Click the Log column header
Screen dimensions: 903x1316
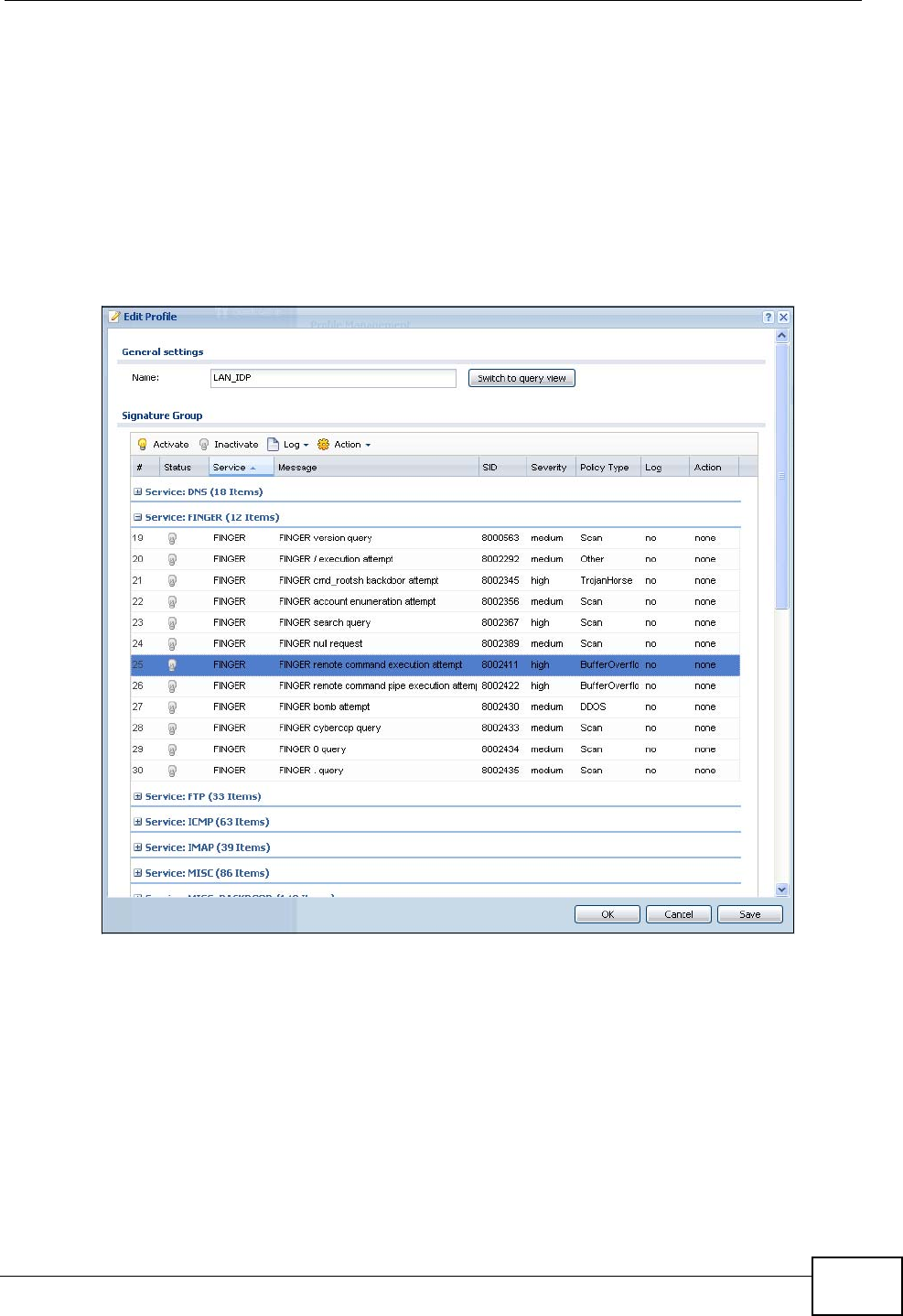[x=664, y=467]
